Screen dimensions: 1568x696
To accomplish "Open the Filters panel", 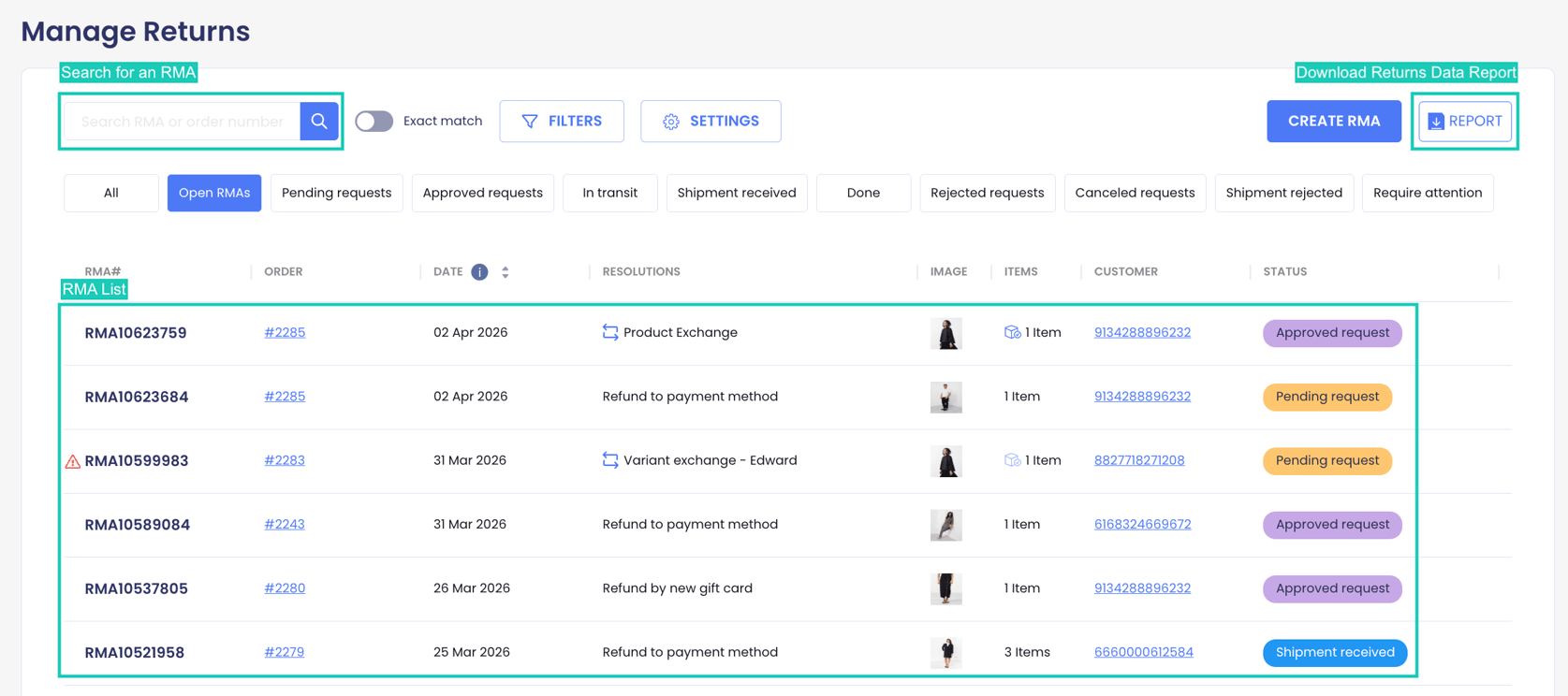I will (x=562, y=121).
